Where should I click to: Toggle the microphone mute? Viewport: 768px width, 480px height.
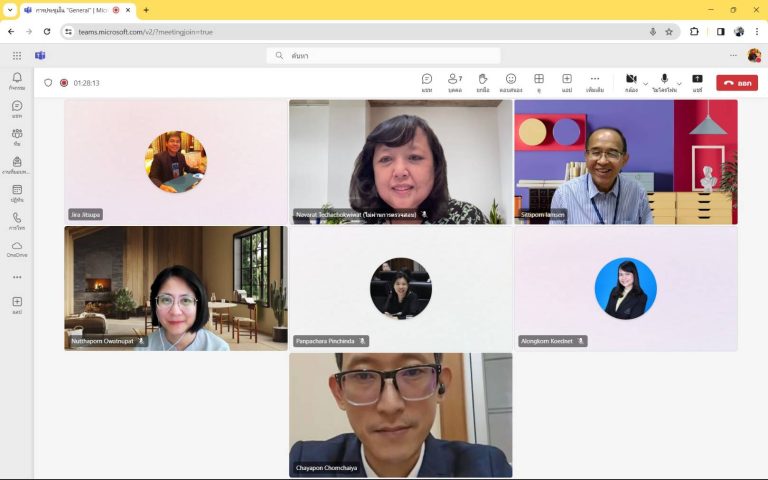(x=664, y=81)
